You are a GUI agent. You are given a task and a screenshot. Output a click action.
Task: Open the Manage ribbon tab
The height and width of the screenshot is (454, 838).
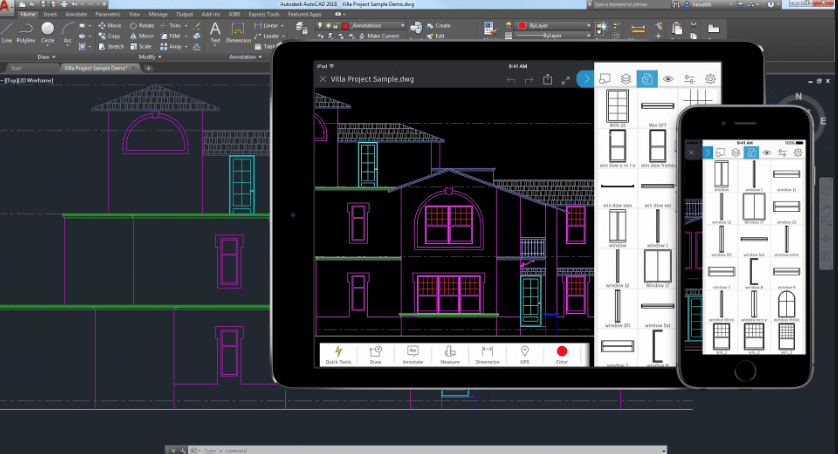click(x=158, y=14)
